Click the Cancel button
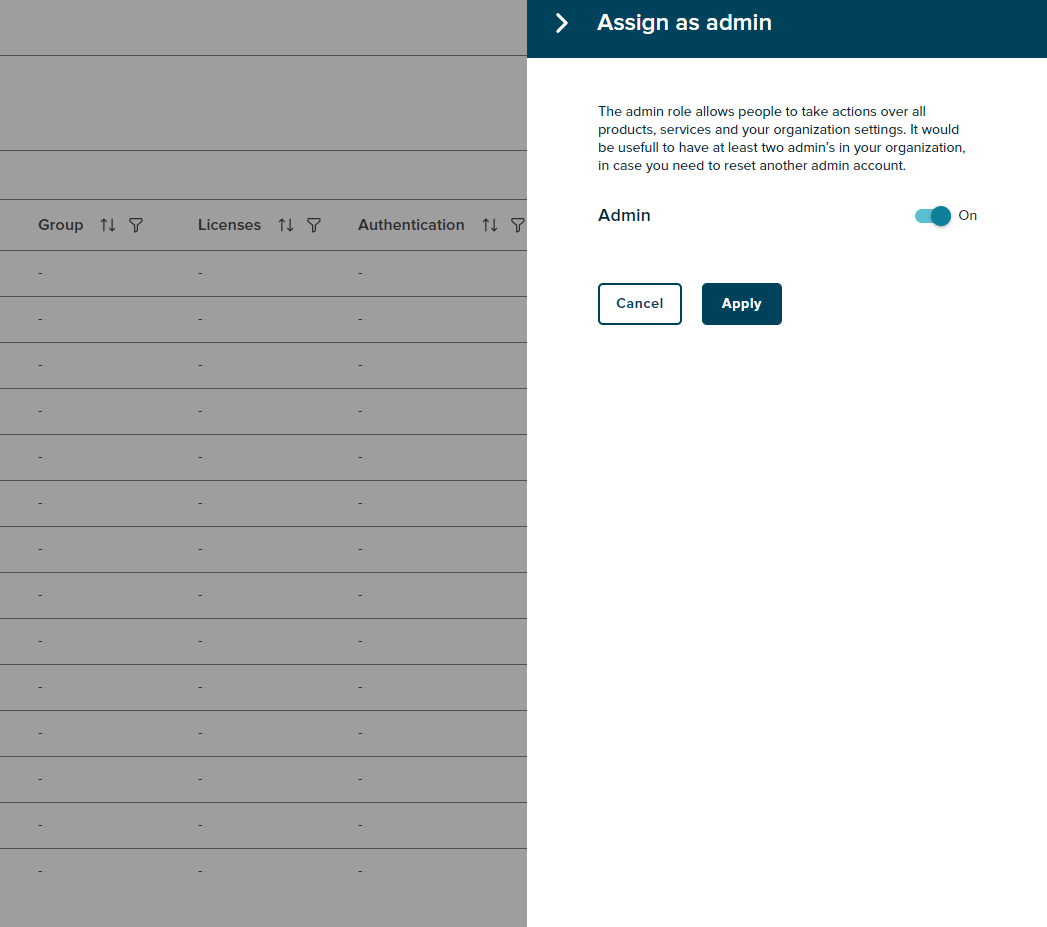The width and height of the screenshot is (1047, 927). 640,304
